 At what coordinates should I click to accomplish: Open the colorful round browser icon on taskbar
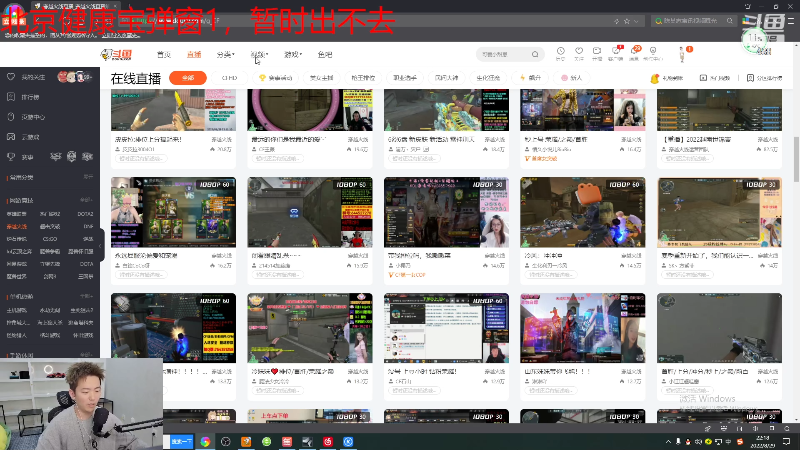click(205, 441)
